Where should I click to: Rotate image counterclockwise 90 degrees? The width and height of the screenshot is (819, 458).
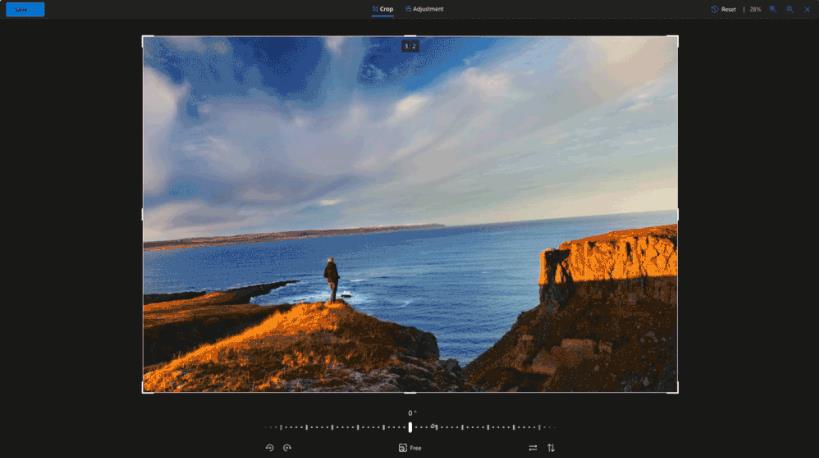click(x=269, y=448)
